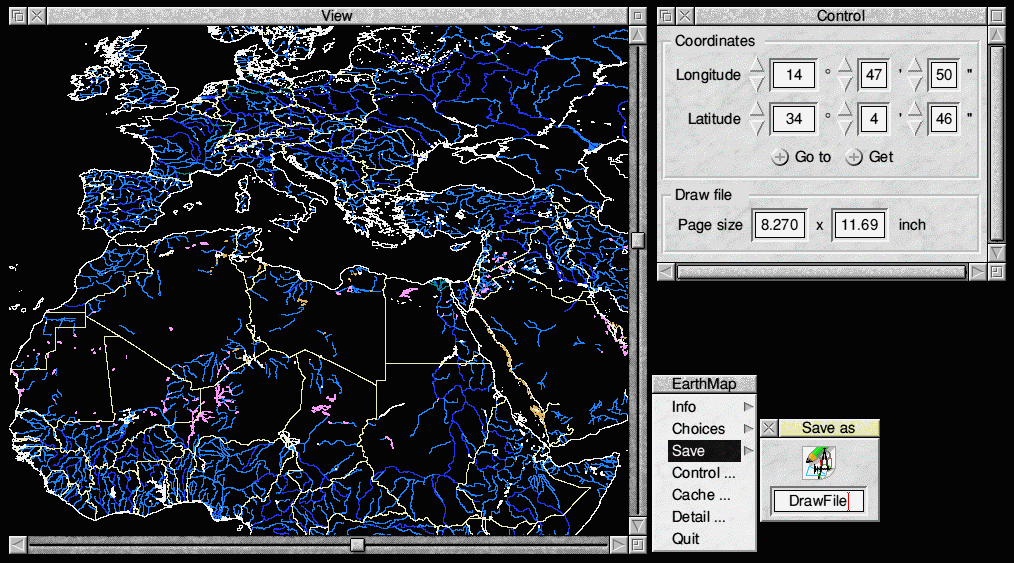Screen dimensions: 1014x563
Task: Decrease the Latitude degrees value
Action: (x=757, y=128)
